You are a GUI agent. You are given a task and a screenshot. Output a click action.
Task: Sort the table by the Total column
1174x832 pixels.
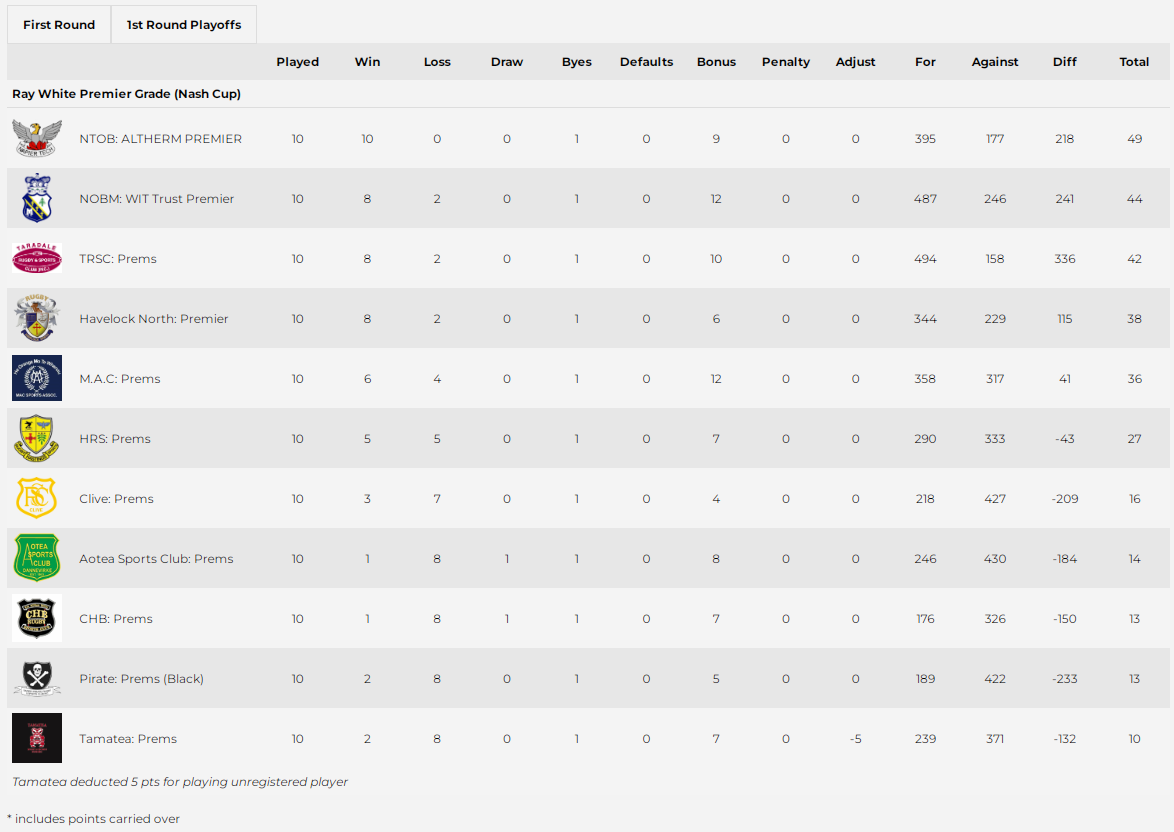(x=1134, y=61)
